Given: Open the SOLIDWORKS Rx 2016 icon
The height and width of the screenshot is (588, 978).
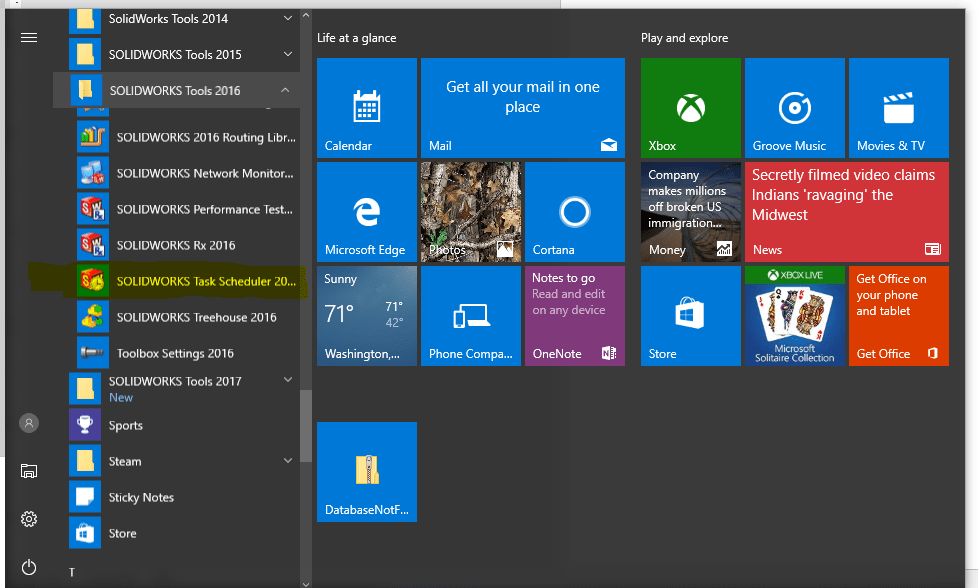Looking at the screenshot, I should point(93,244).
